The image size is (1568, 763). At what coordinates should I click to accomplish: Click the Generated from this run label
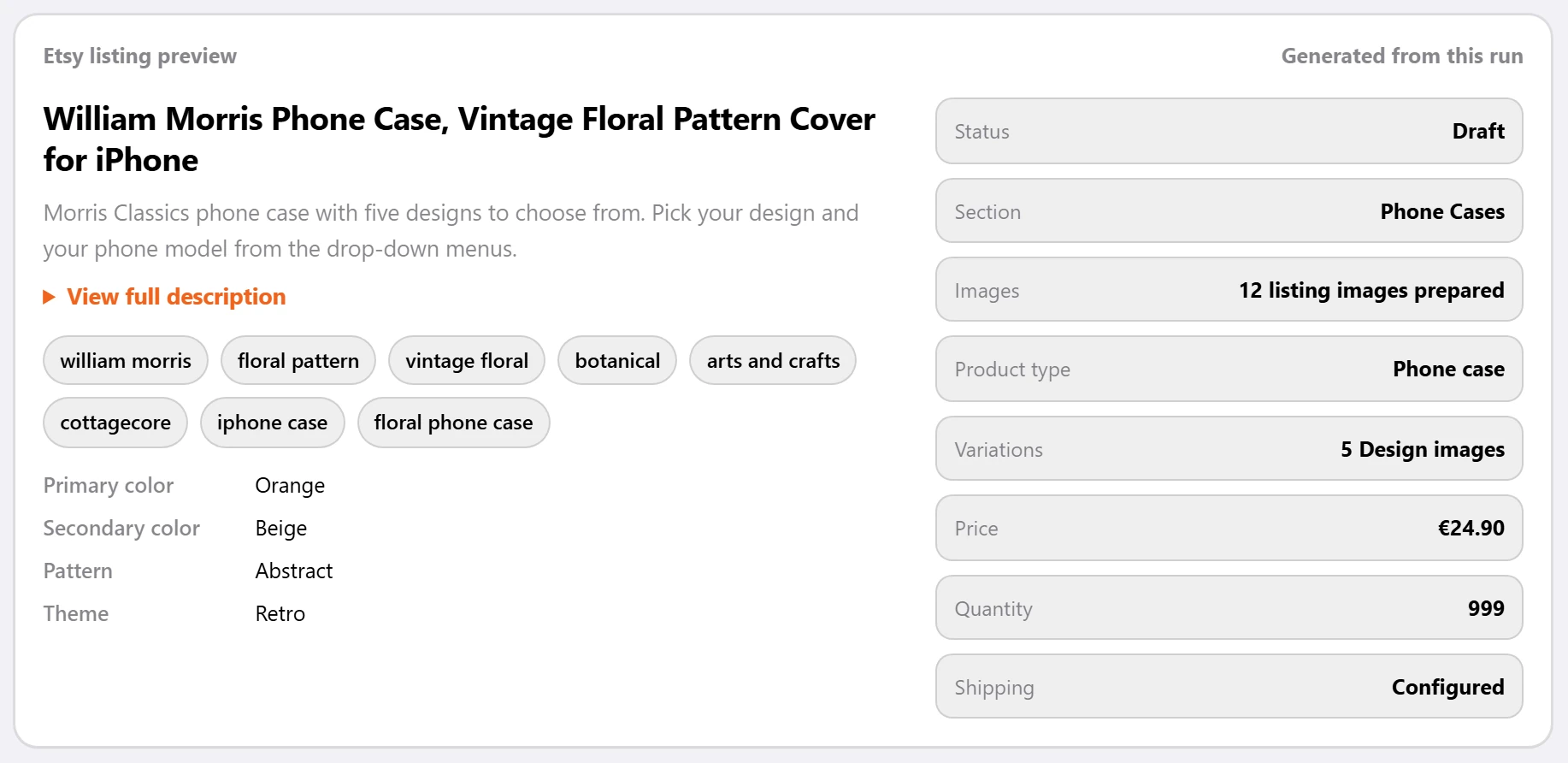point(1402,56)
